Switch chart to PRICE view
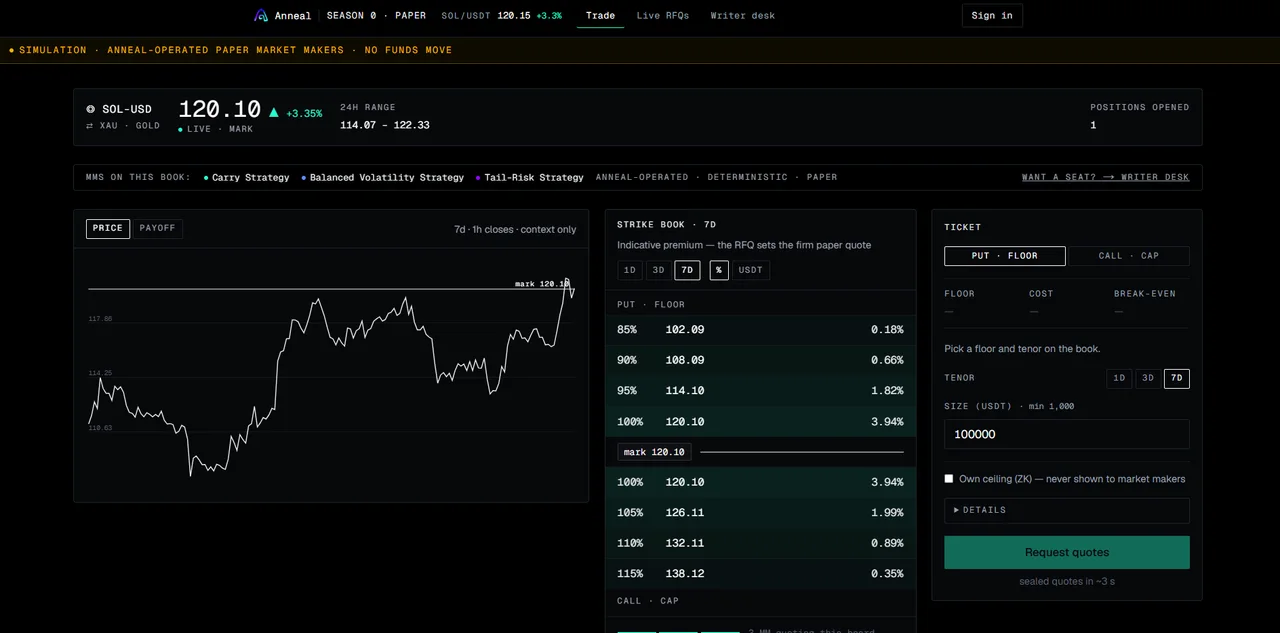This screenshot has height=633, width=1280. [x=108, y=229]
